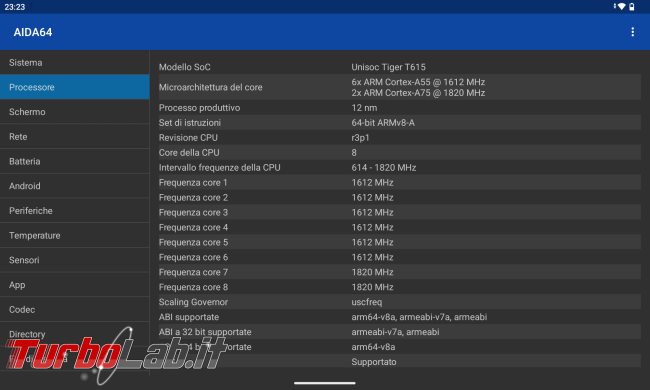Screen dimensions: 650x390
Task: Tap the clock showing 23:23
Action: [15, 7]
